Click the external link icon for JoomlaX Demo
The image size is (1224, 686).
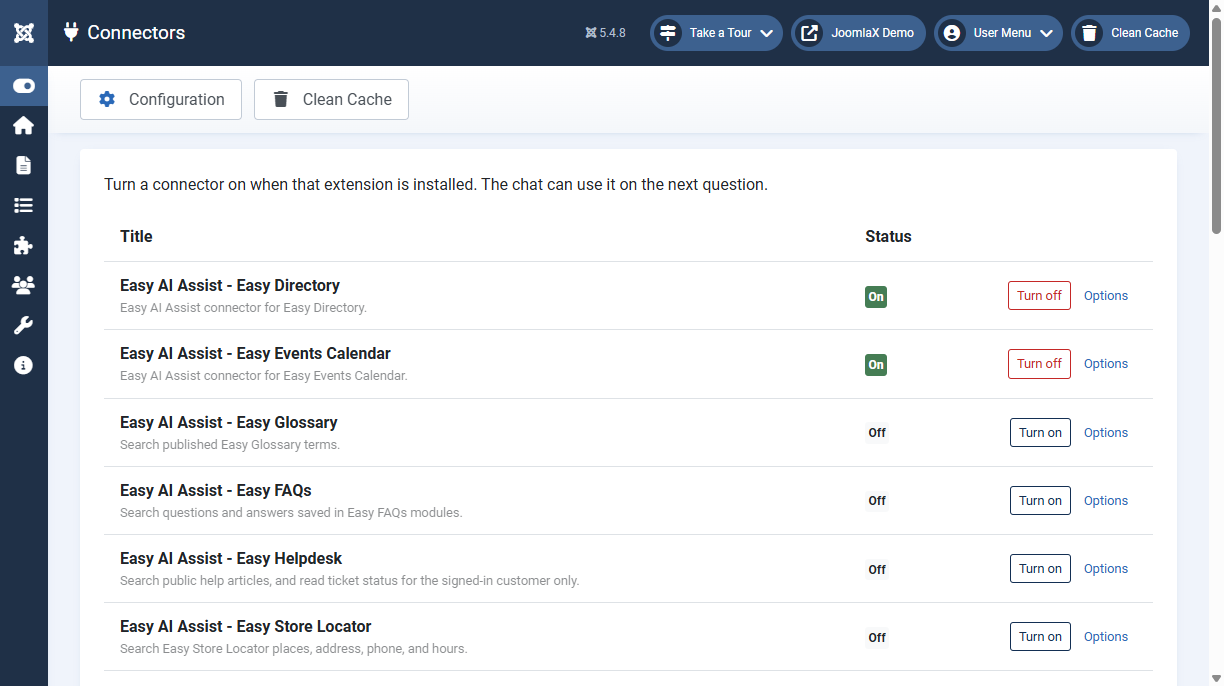[x=809, y=33]
